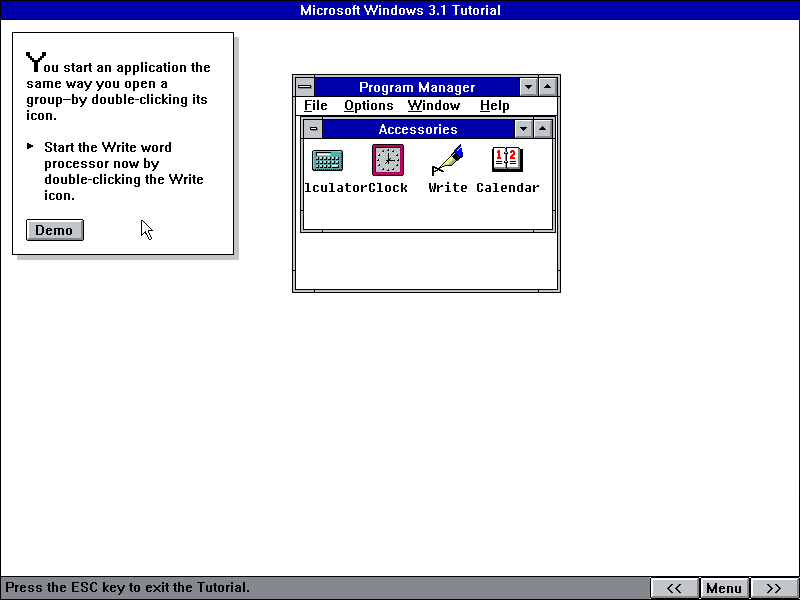Click the Accessories title bar
This screenshot has height=600, width=800.
click(x=418, y=129)
